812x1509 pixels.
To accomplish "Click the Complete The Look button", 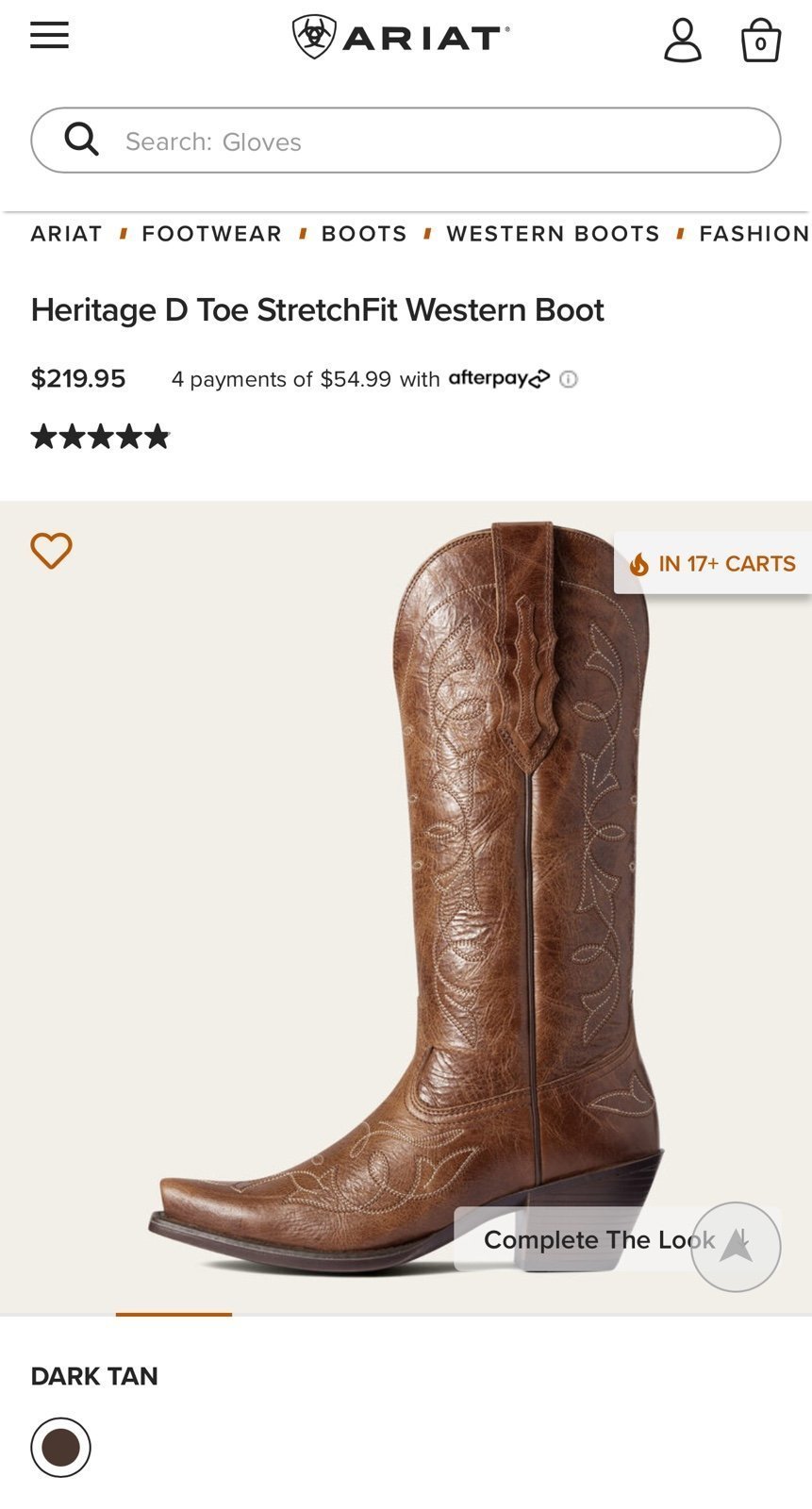I will [x=599, y=1239].
